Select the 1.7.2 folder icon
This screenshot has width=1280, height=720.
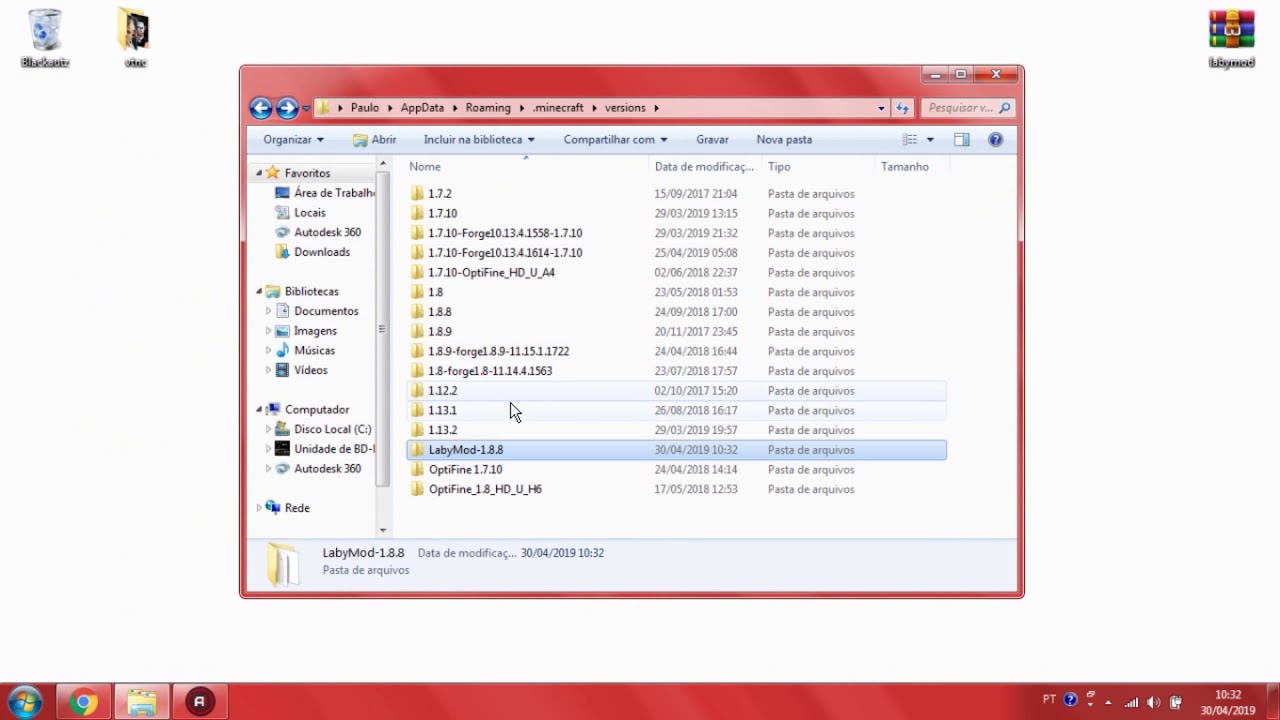(x=418, y=194)
